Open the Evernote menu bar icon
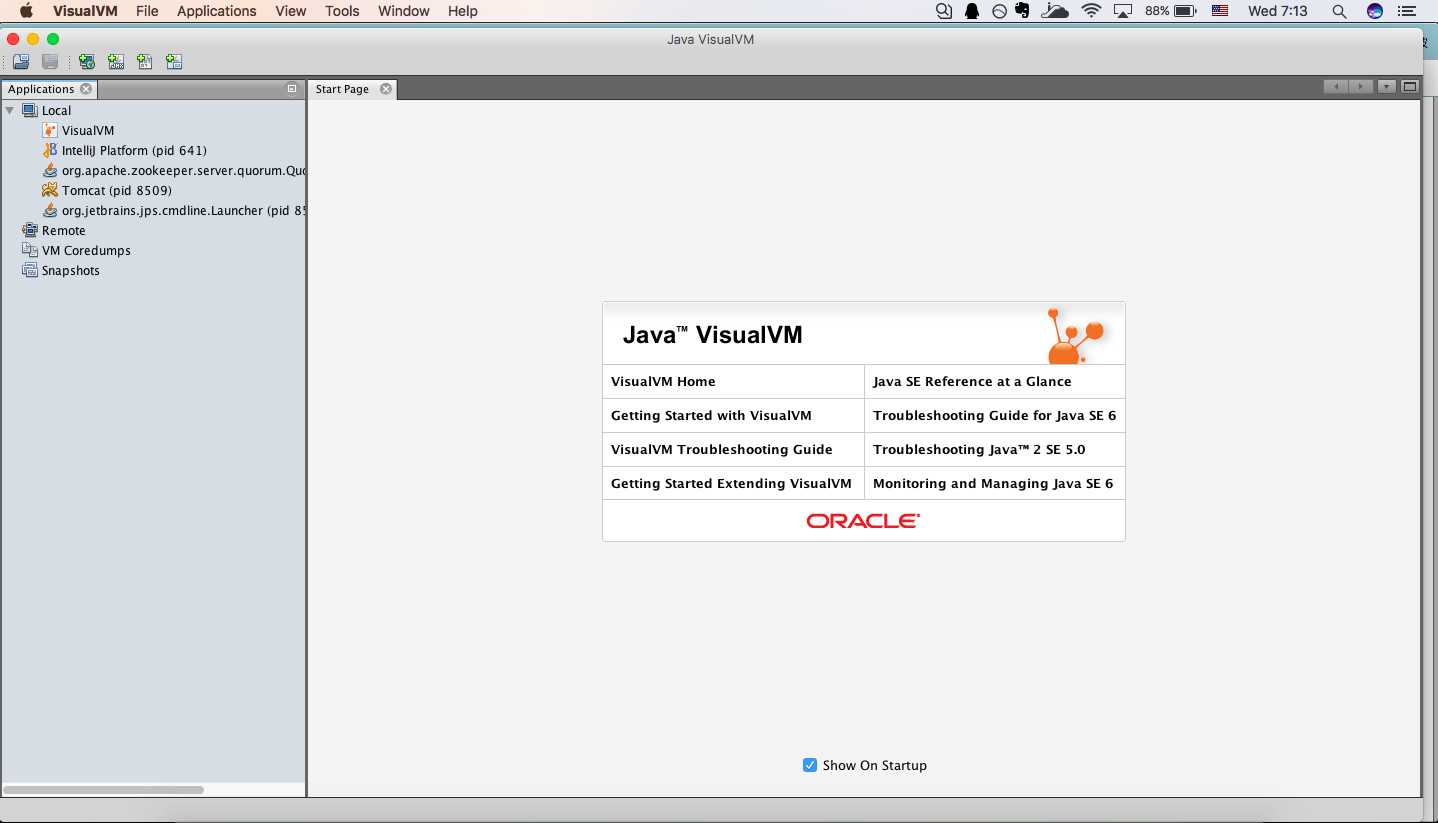The width and height of the screenshot is (1438, 823). point(1022,11)
